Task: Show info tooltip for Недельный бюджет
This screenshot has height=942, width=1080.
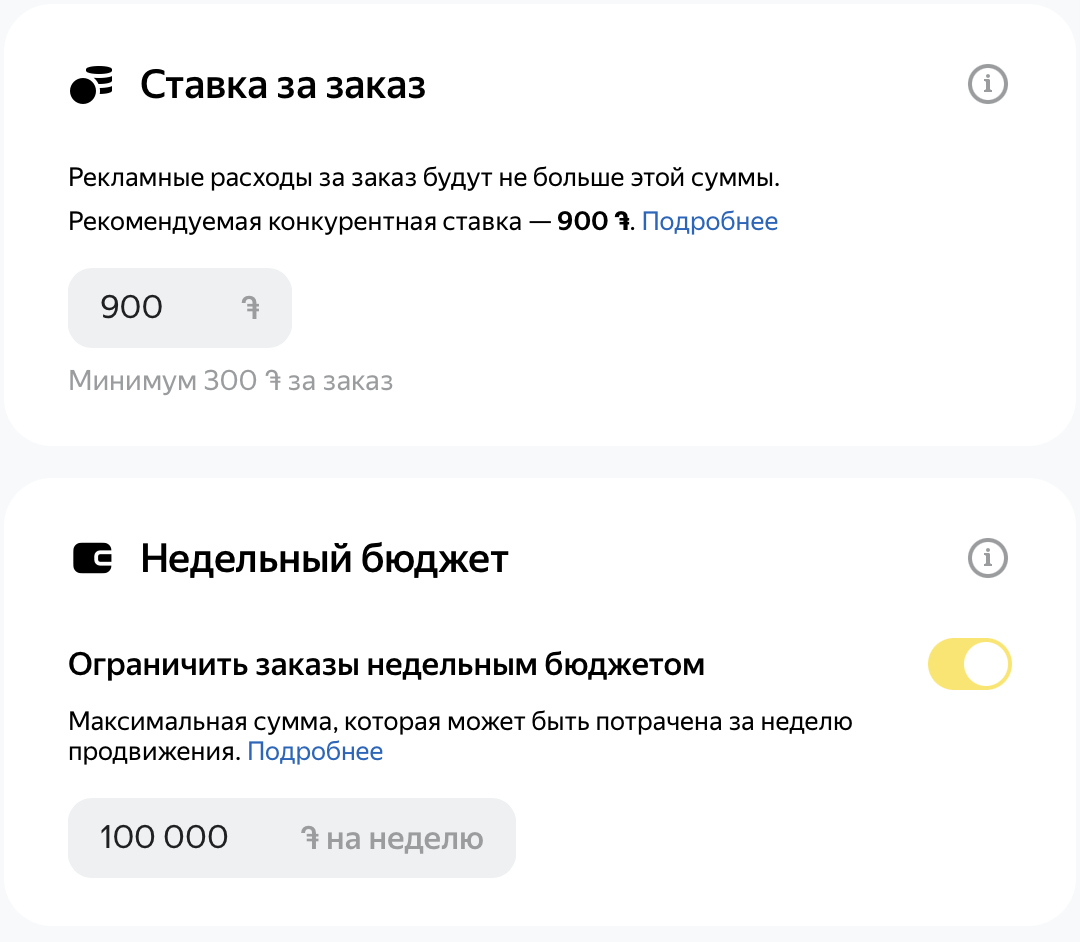Action: pos(988,557)
